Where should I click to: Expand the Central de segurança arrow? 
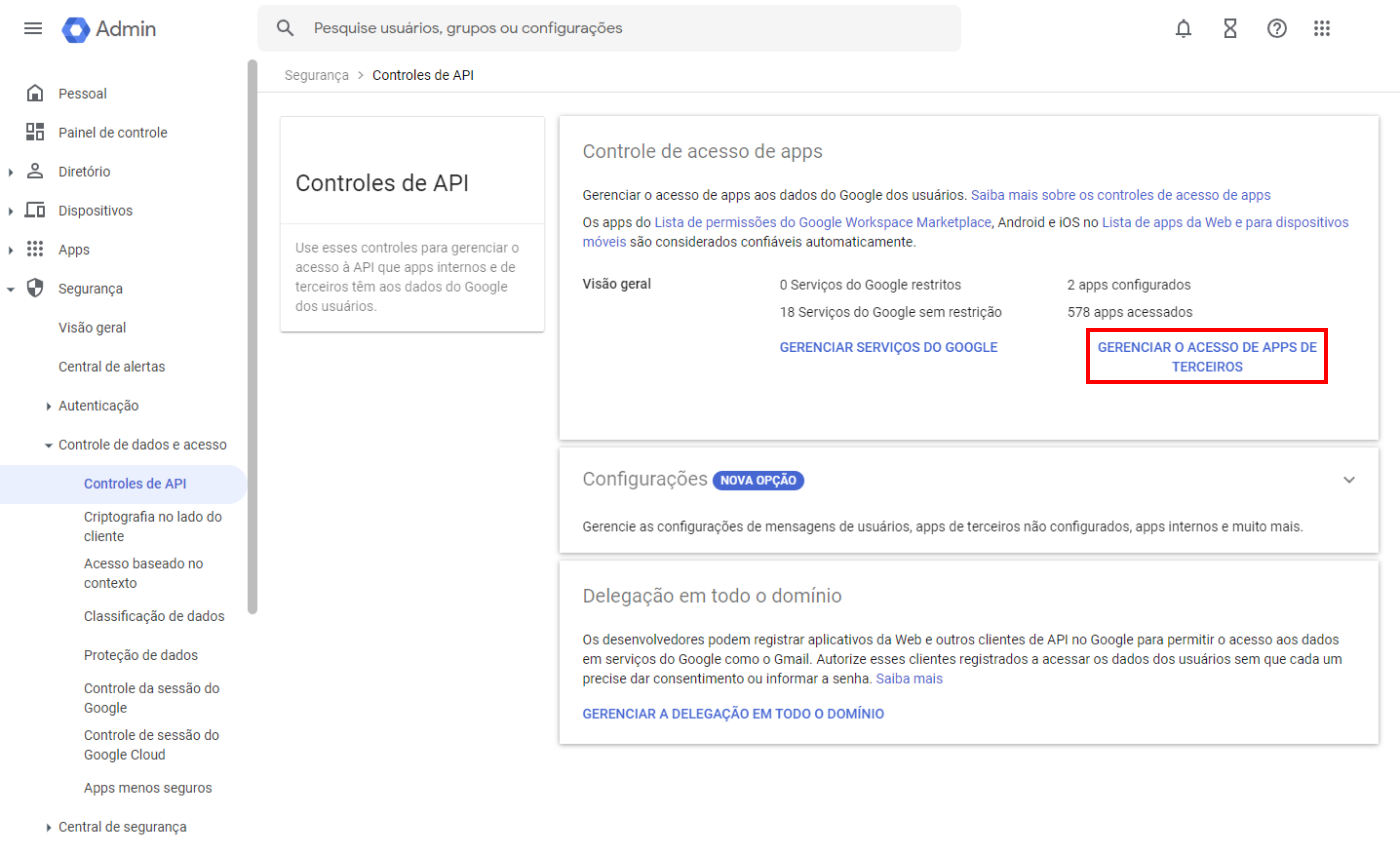[x=49, y=828]
